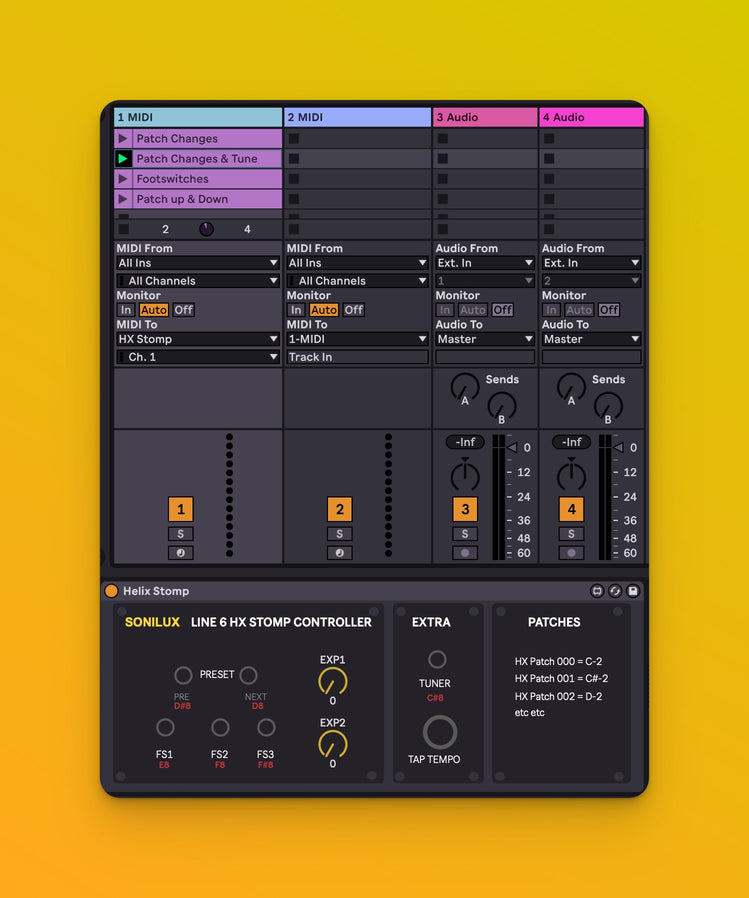
Task: Arm track 4 for recording
Action: 571,553
